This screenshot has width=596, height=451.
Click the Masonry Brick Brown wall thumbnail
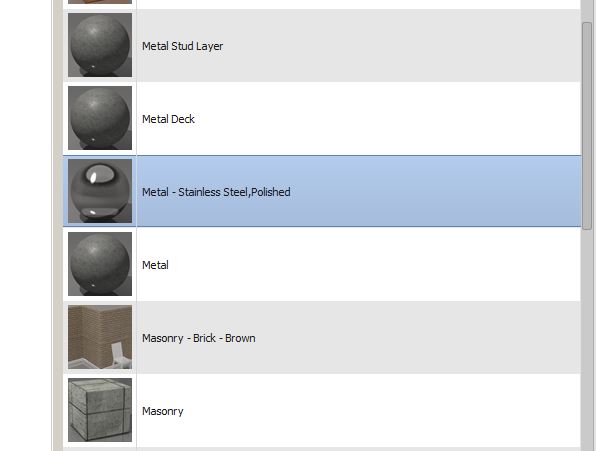point(100,337)
